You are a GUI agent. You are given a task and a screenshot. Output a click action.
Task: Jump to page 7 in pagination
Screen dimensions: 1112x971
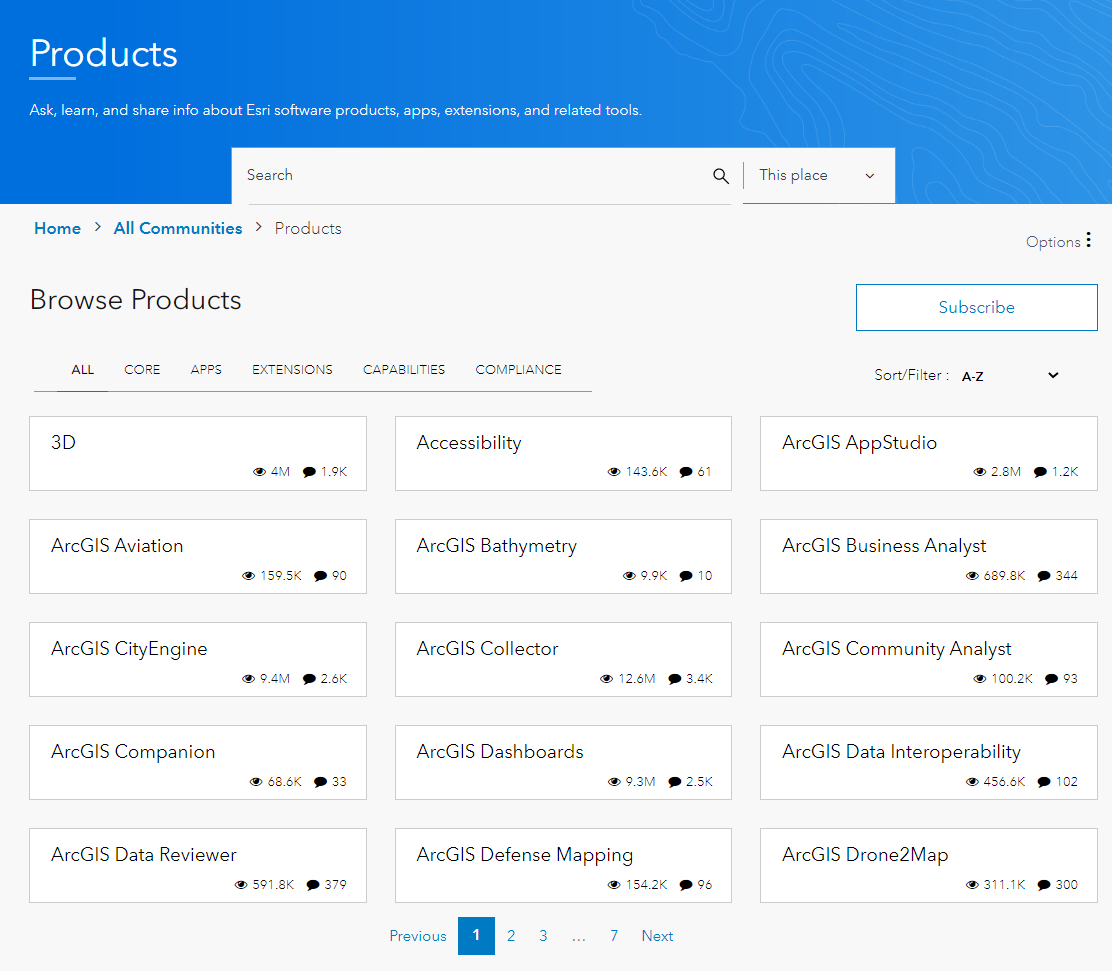[614, 936]
